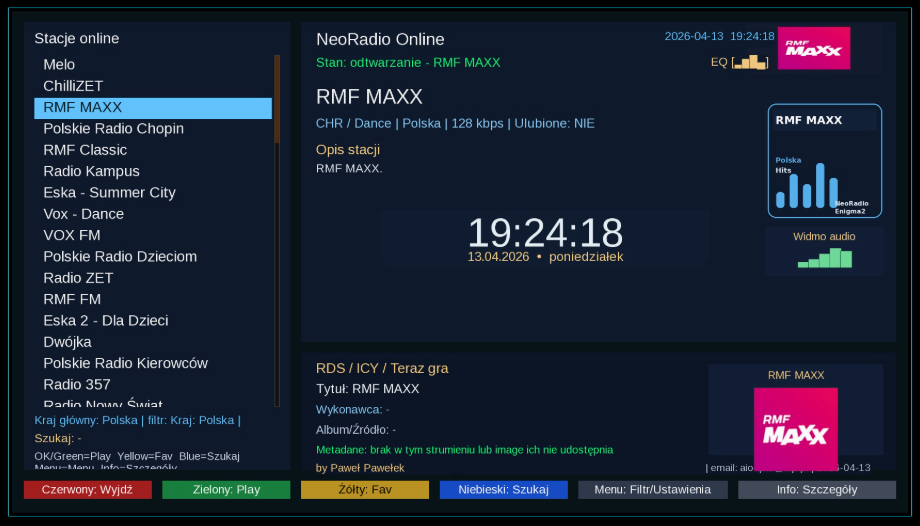
Task: Choose Eska 2 - Dla Dzieci station
Action: coord(153,321)
